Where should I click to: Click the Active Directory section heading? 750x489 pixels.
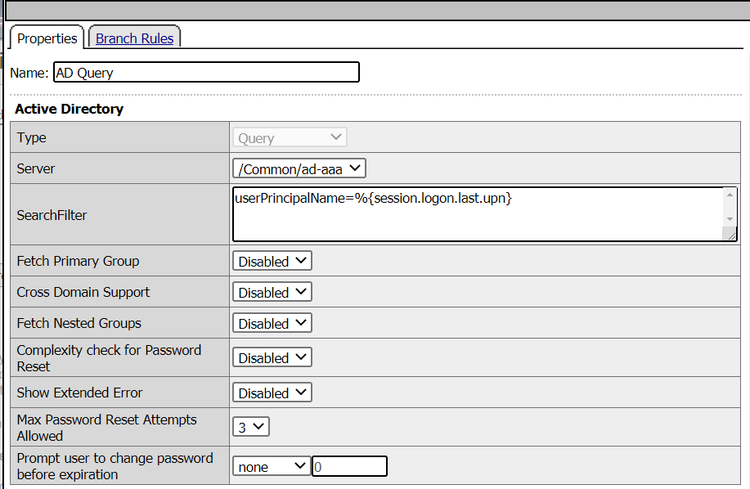[69, 108]
